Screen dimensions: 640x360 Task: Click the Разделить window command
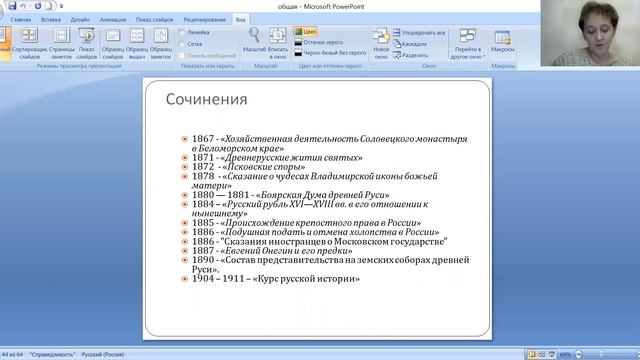(x=411, y=55)
